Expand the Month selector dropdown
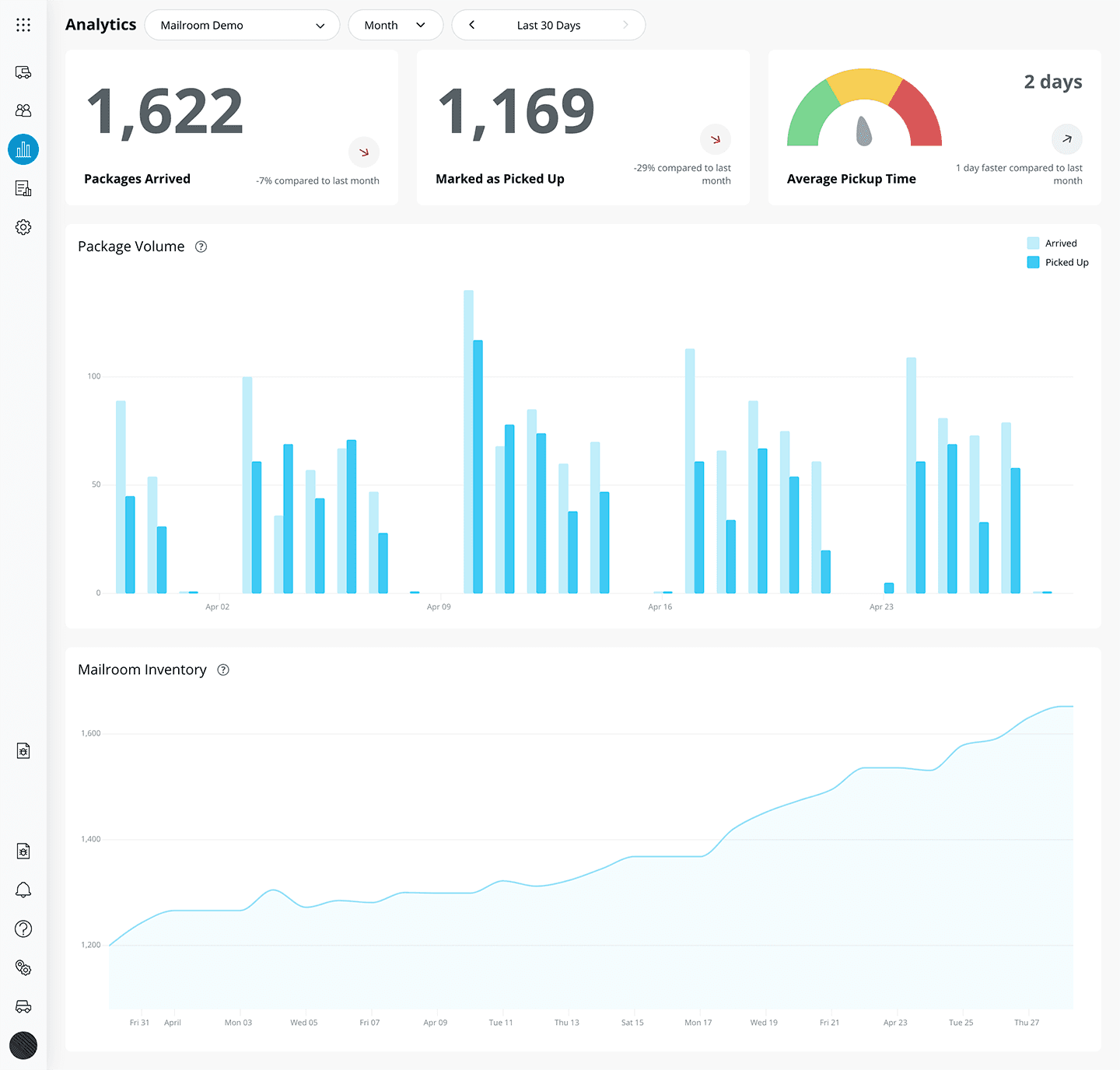This screenshot has height=1070, width=1120. (395, 25)
